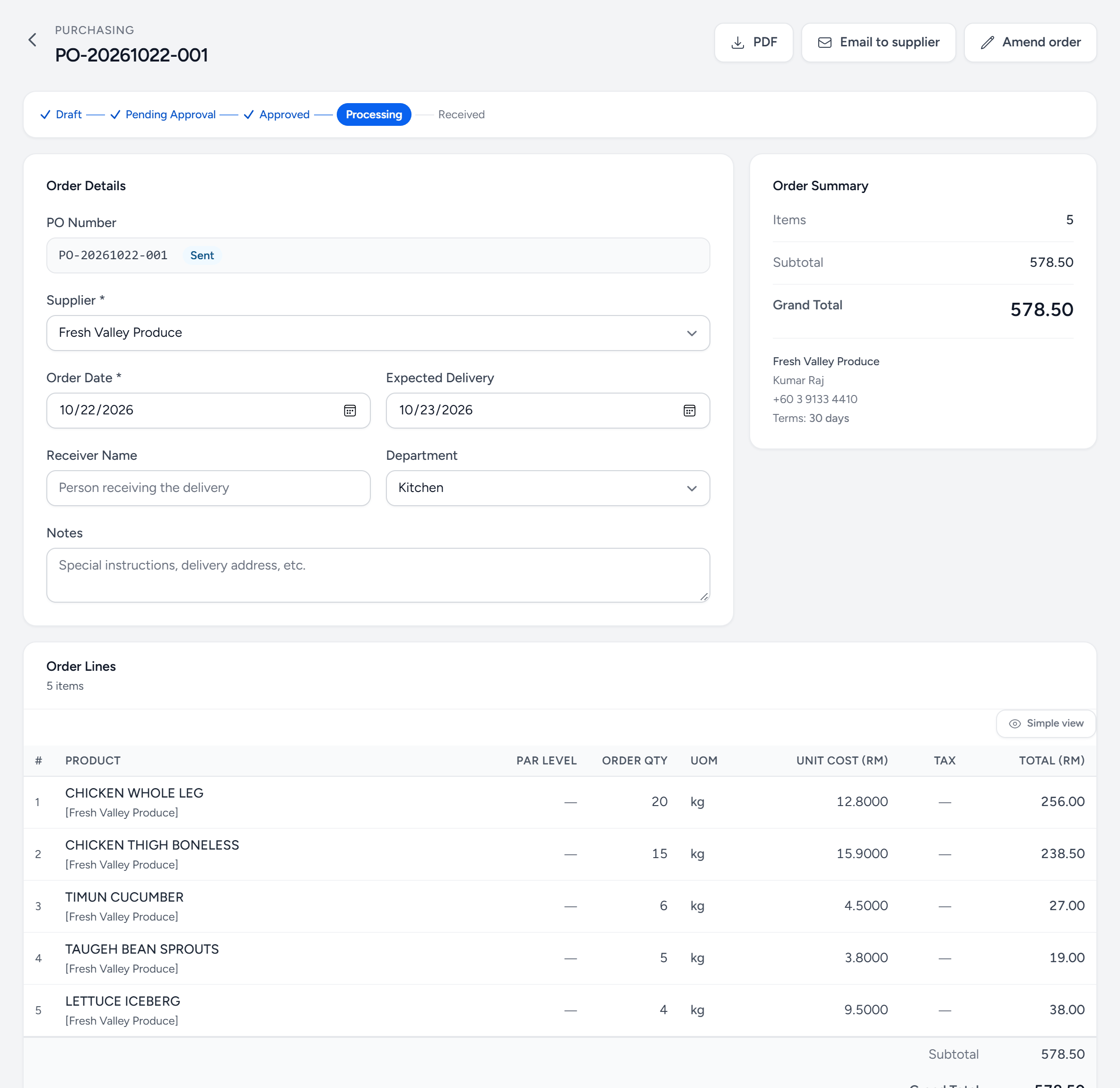Click the 256.00 total cell

[1062, 802]
